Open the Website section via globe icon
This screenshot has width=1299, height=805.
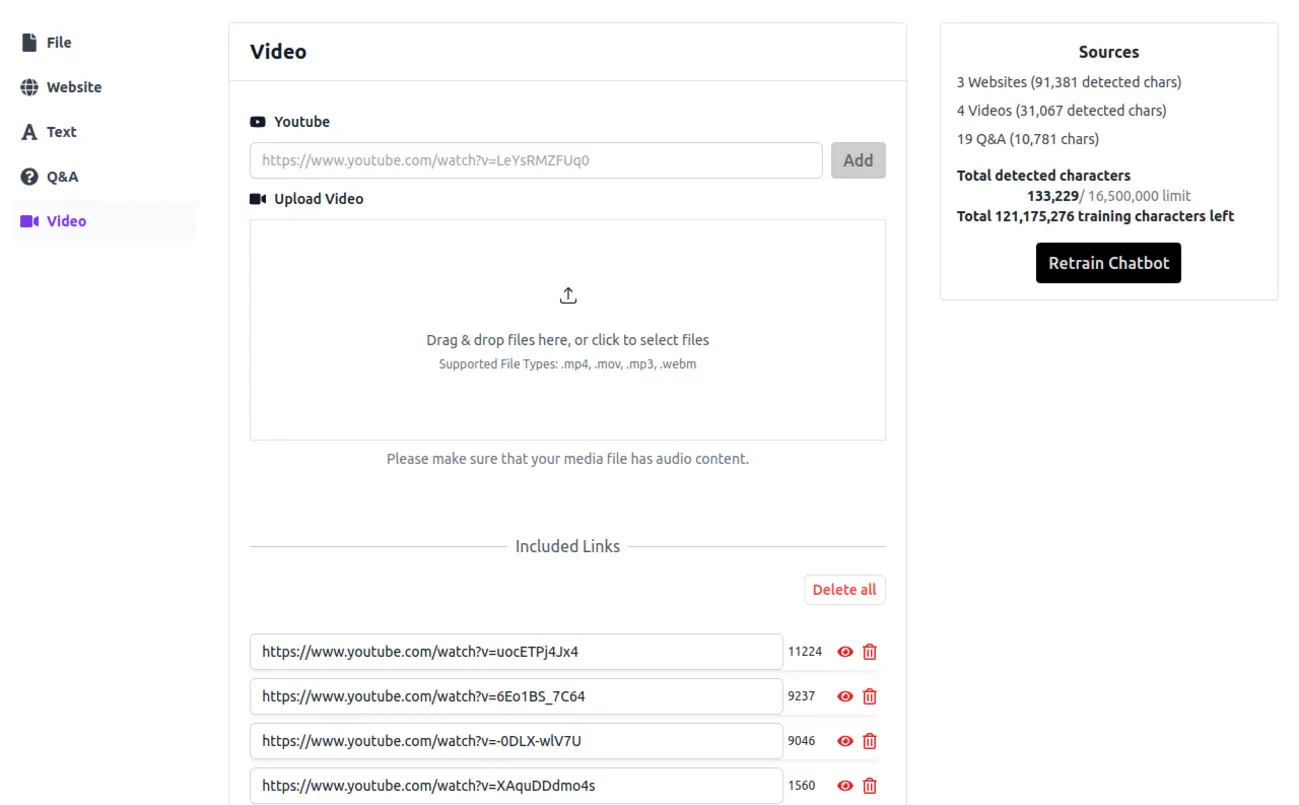pos(27,87)
